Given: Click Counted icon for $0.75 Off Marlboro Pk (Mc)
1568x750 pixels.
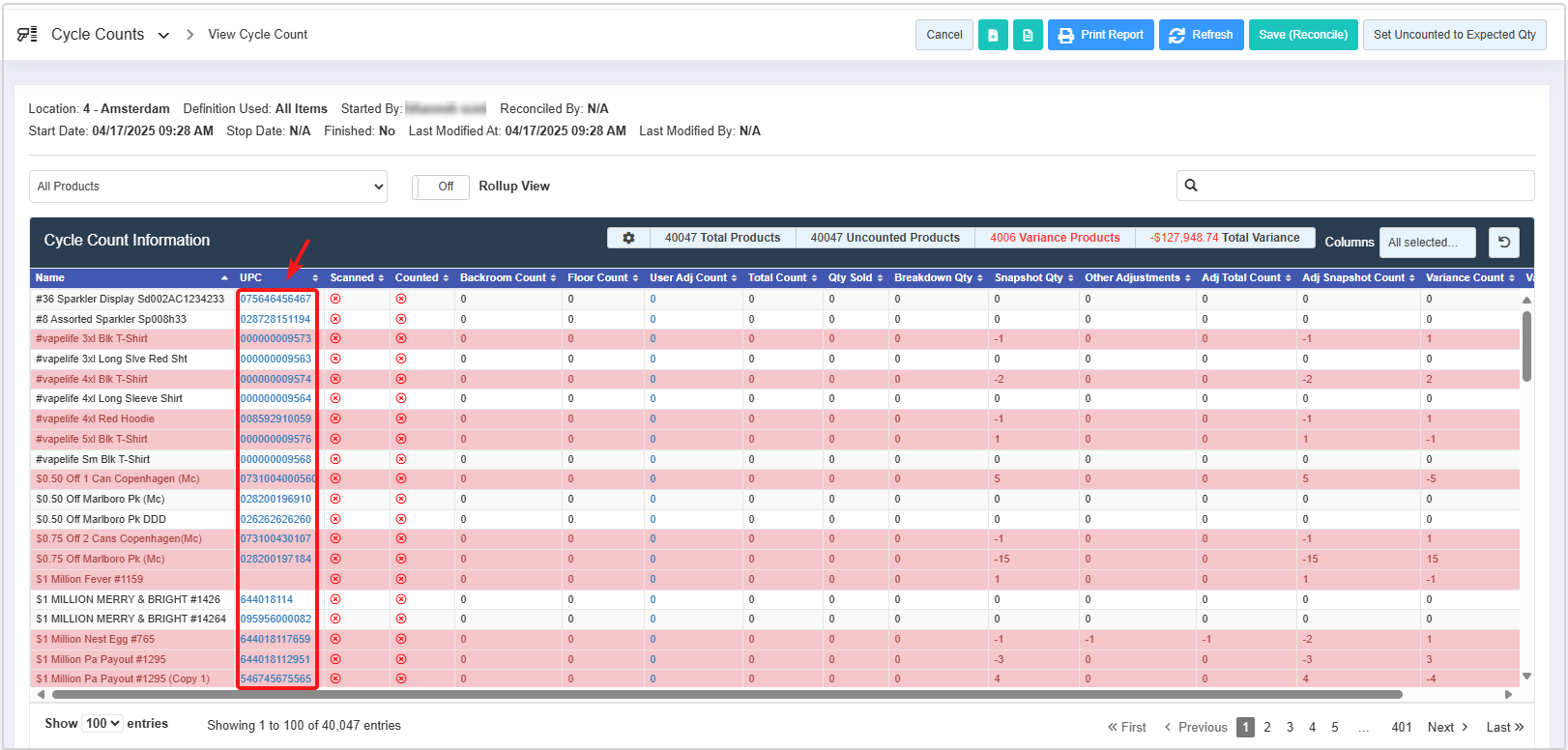Looking at the screenshot, I should point(401,559).
